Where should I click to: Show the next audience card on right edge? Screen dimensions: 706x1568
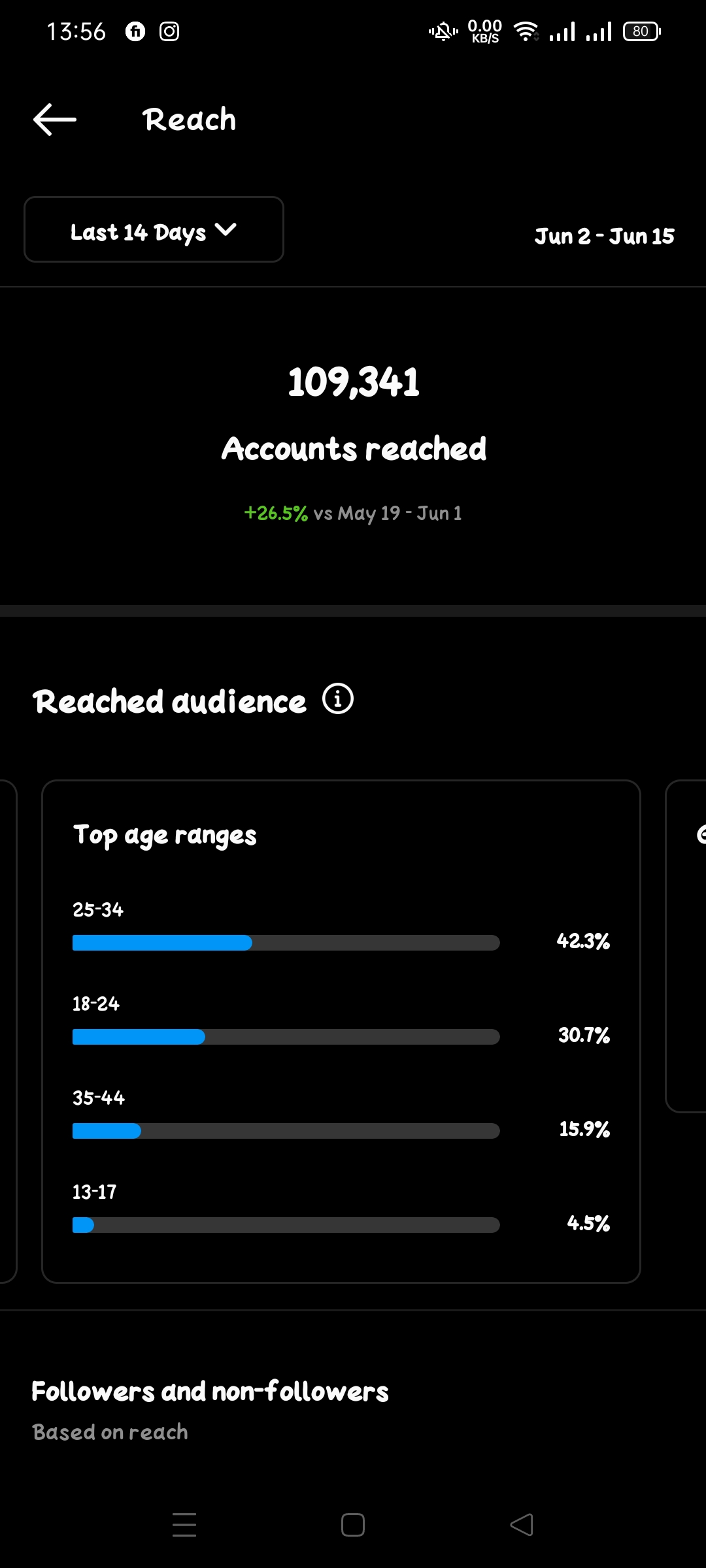688,946
